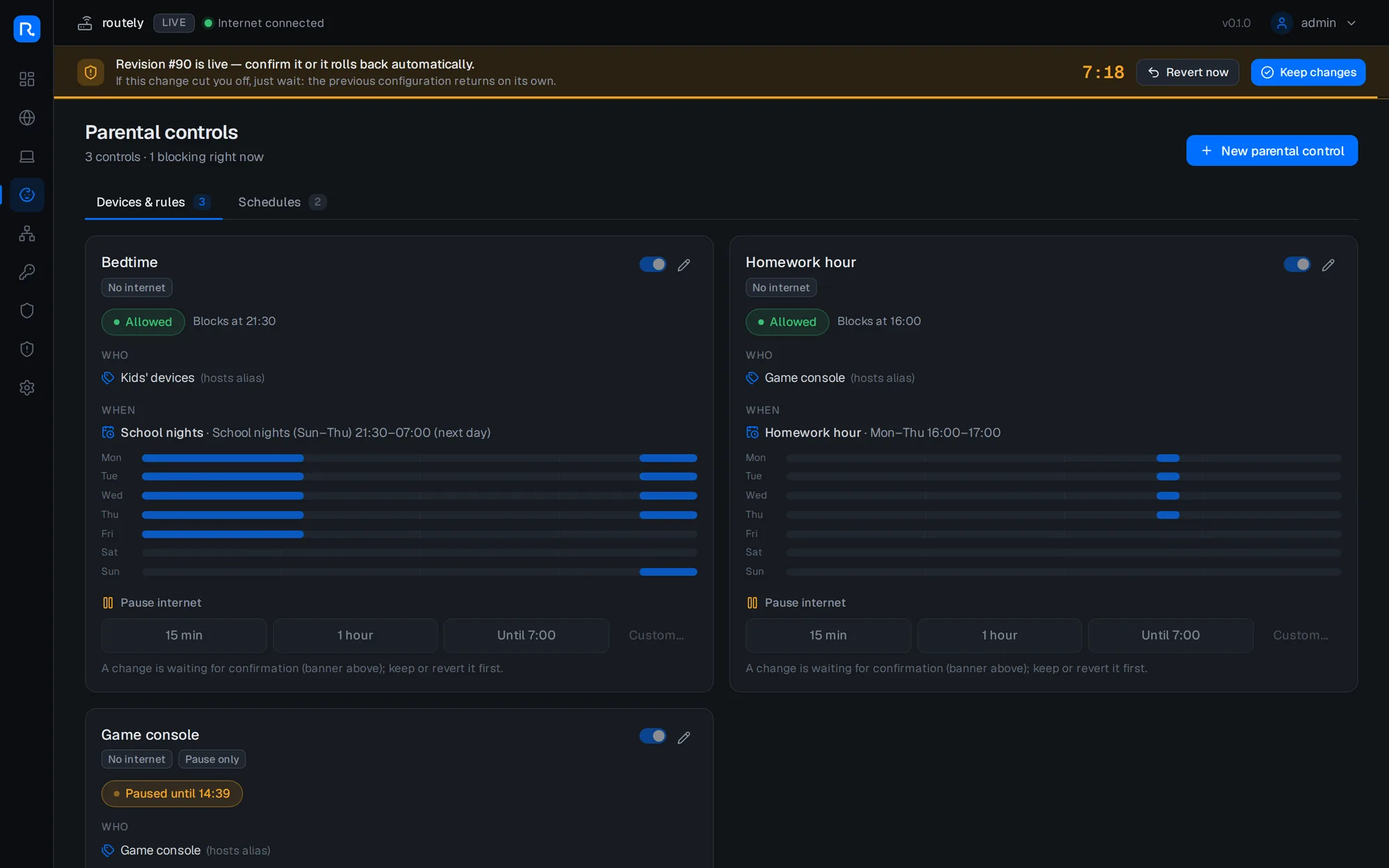Pause Homework hour internet for 15 min

point(828,635)
